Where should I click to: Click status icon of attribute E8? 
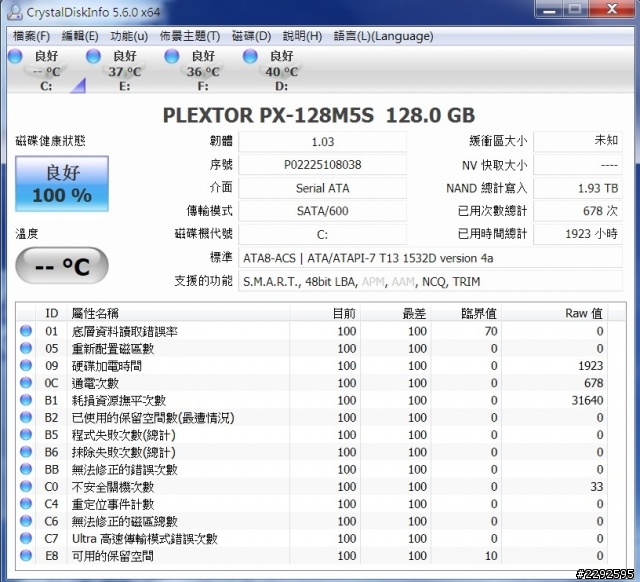[x=26, y=555]
